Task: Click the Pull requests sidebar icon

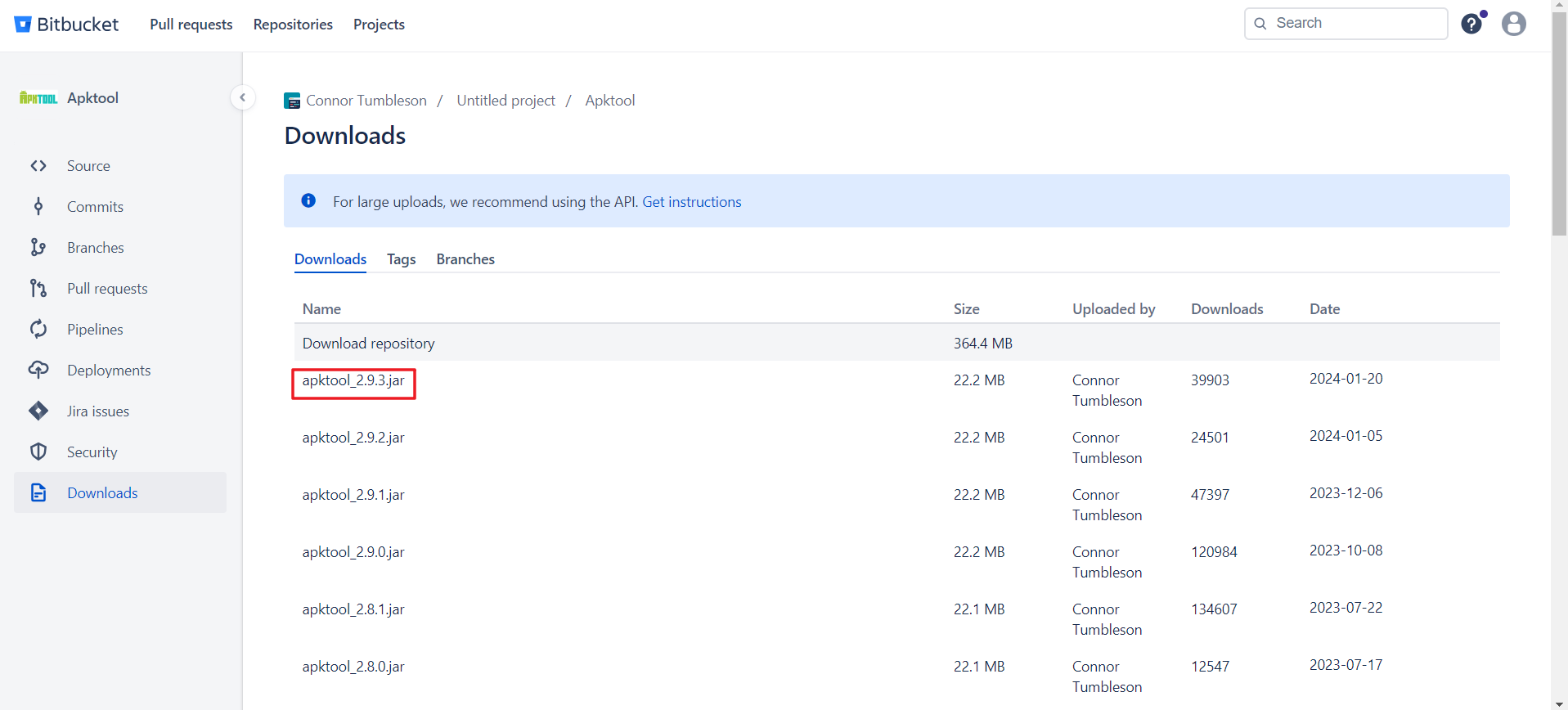Action: 38,289
